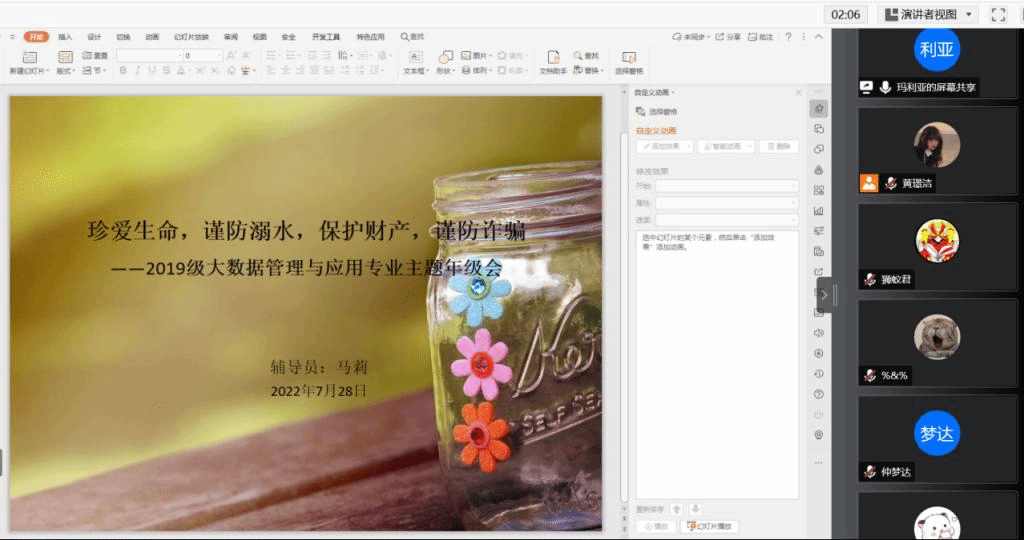Click the help question mark icon in ribbon
The width and height of the screenshot is (1024, 540).
[x=788, y=37]
